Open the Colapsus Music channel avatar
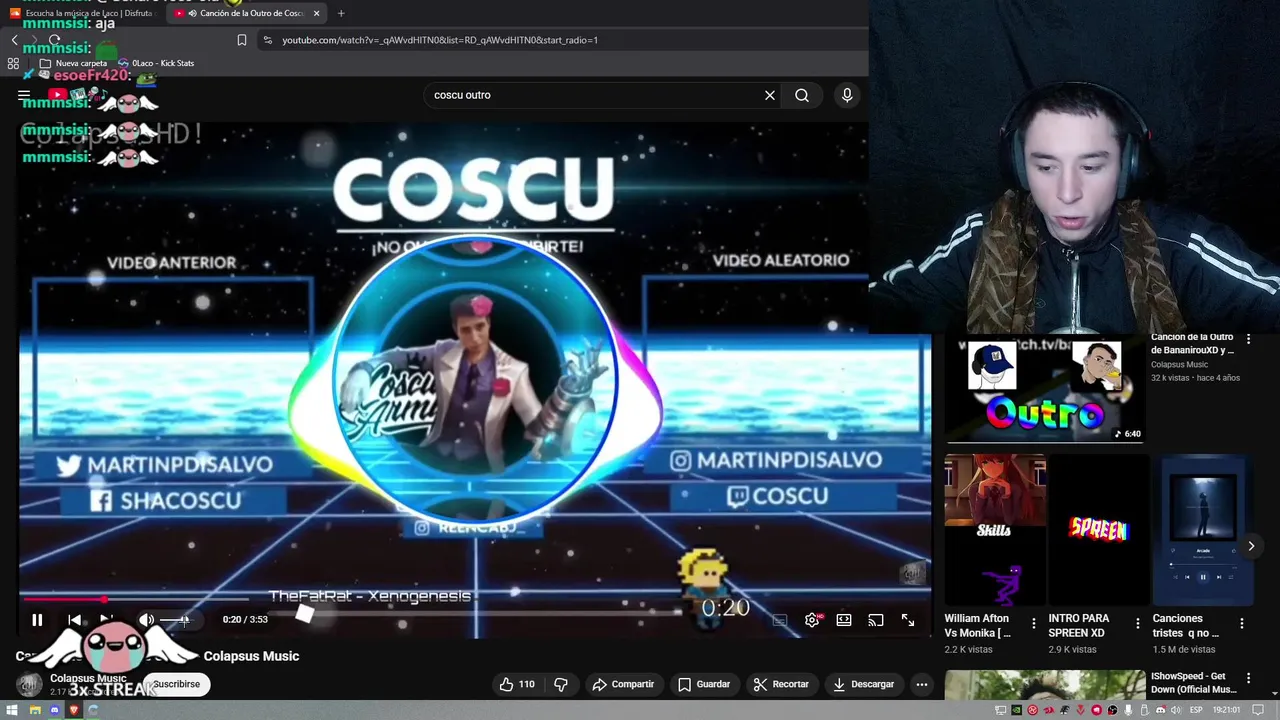Screen dimensions: 1280x720 pyautogui.click(x=30, y=684)
